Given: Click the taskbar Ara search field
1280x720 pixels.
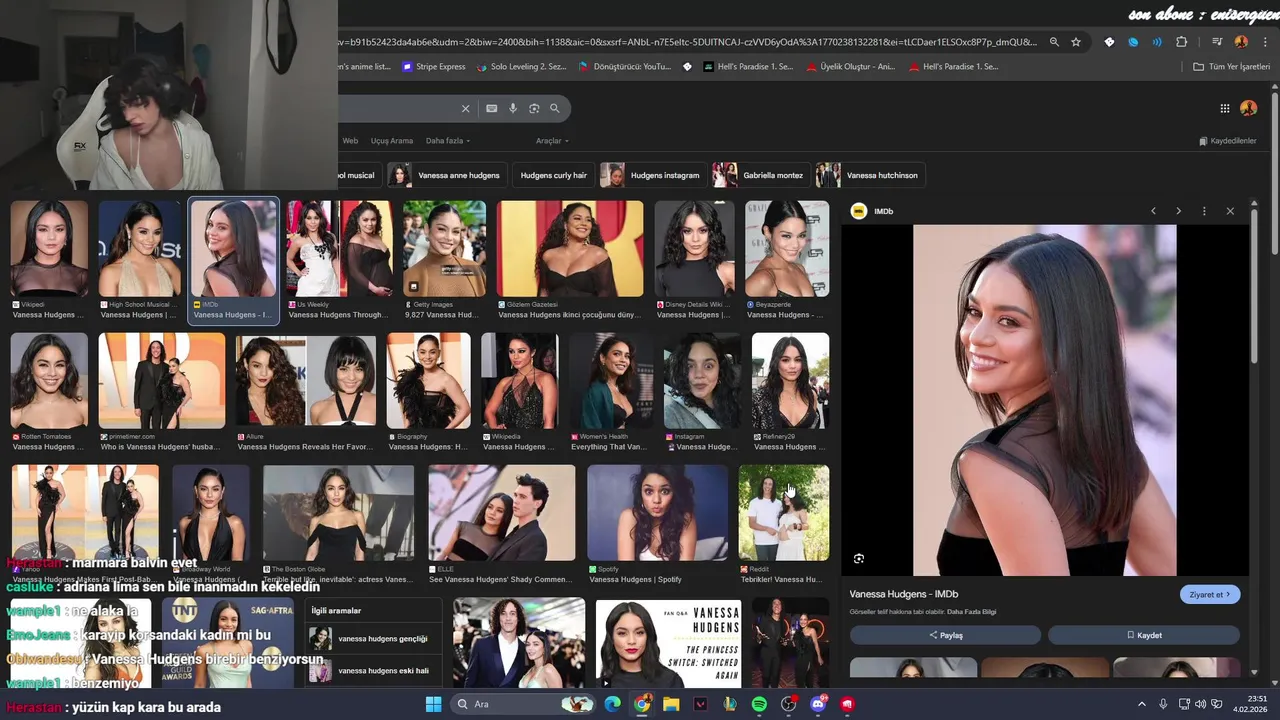Looking at the screenshot, I should 524,704.
